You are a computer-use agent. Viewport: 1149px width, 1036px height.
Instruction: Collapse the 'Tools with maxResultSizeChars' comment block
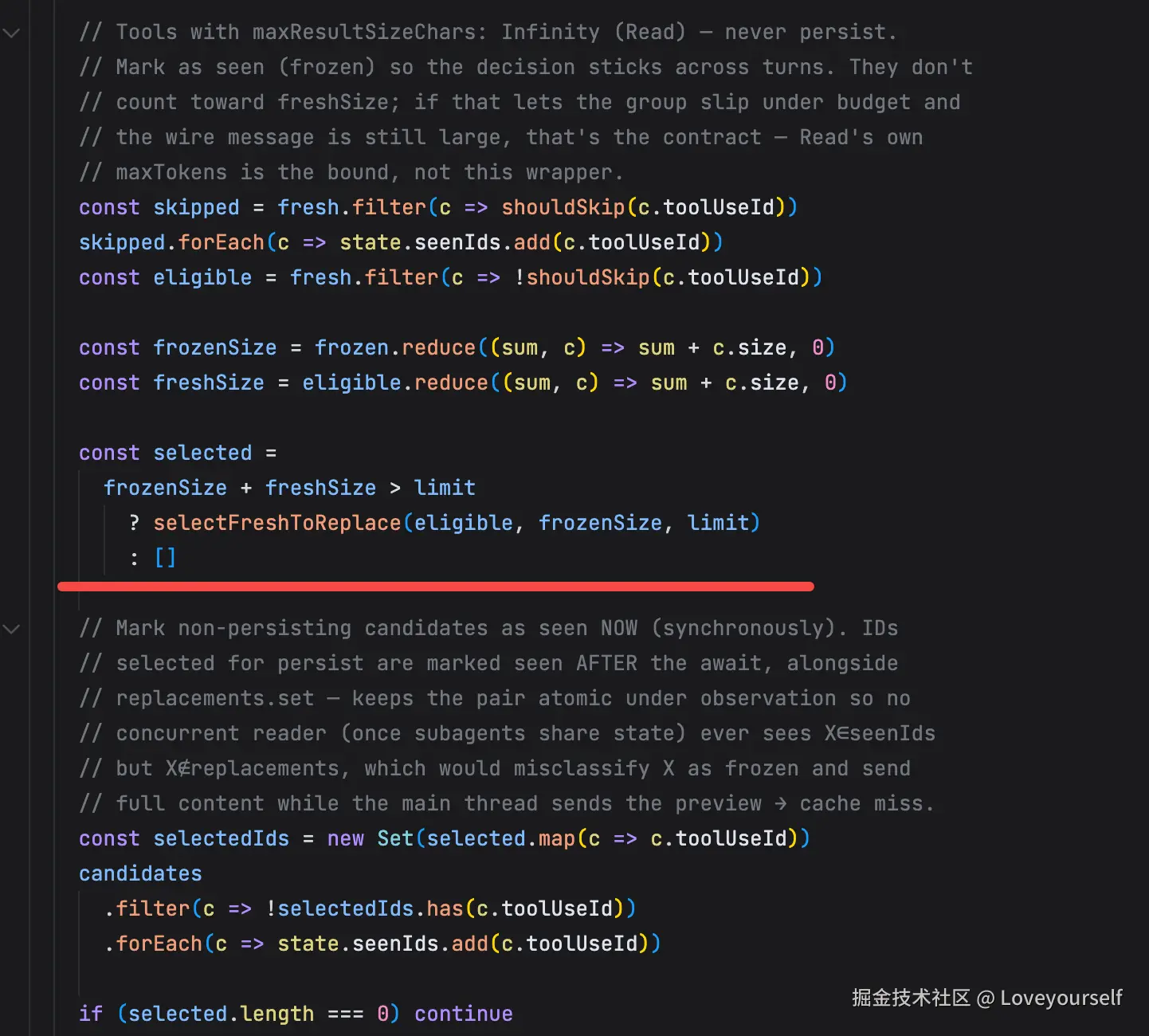pyautogui.click(x=11, y=33)
